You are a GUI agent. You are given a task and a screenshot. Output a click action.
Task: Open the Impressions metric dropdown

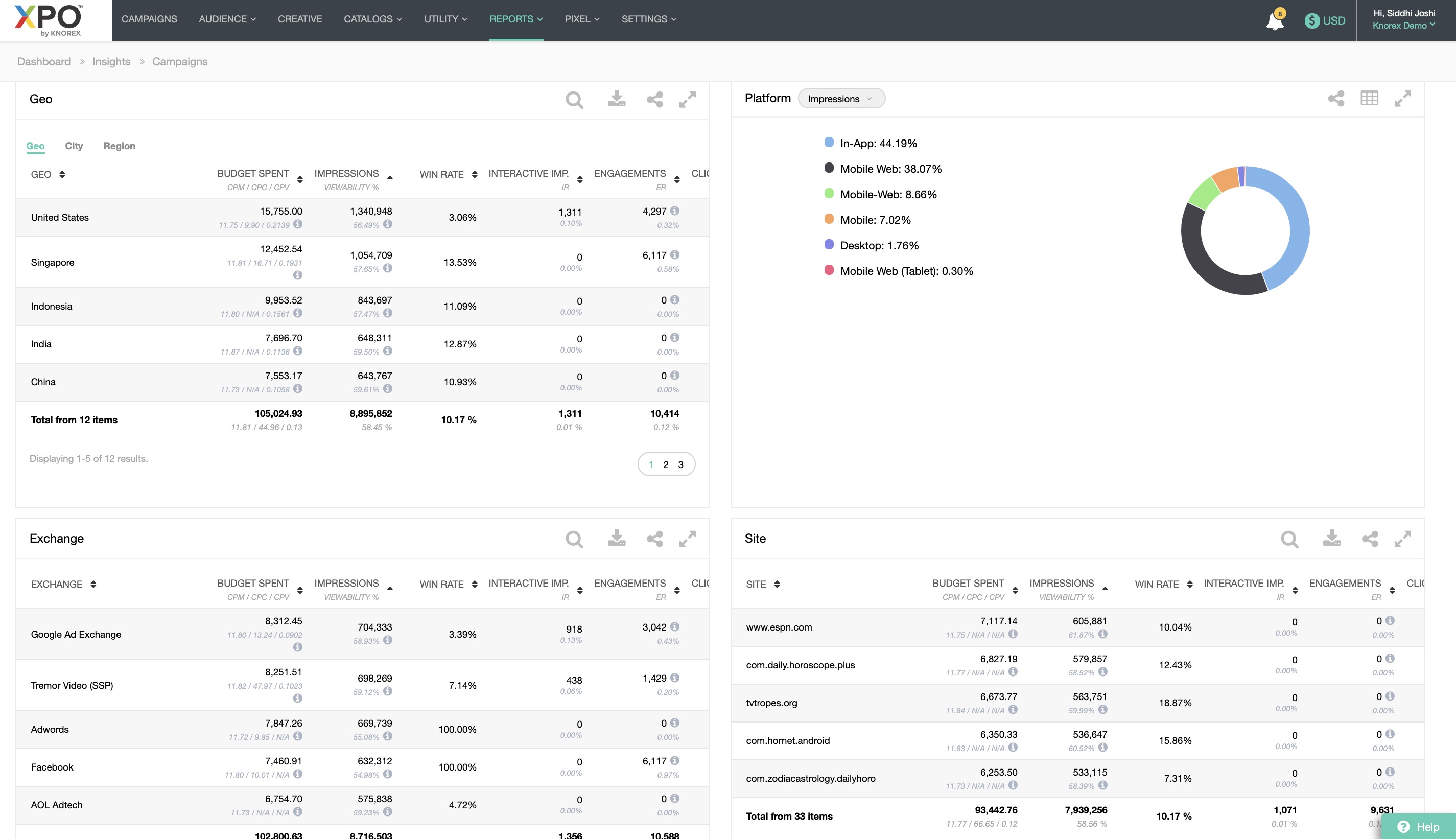[841, 99]
